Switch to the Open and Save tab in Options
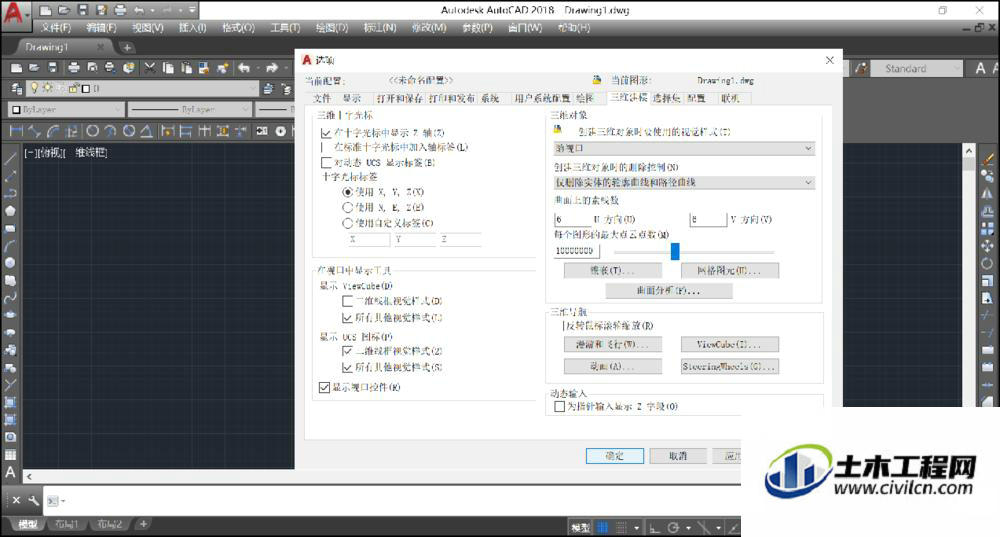Screen dimensions: 1000x537 click(x=399, y=98)
